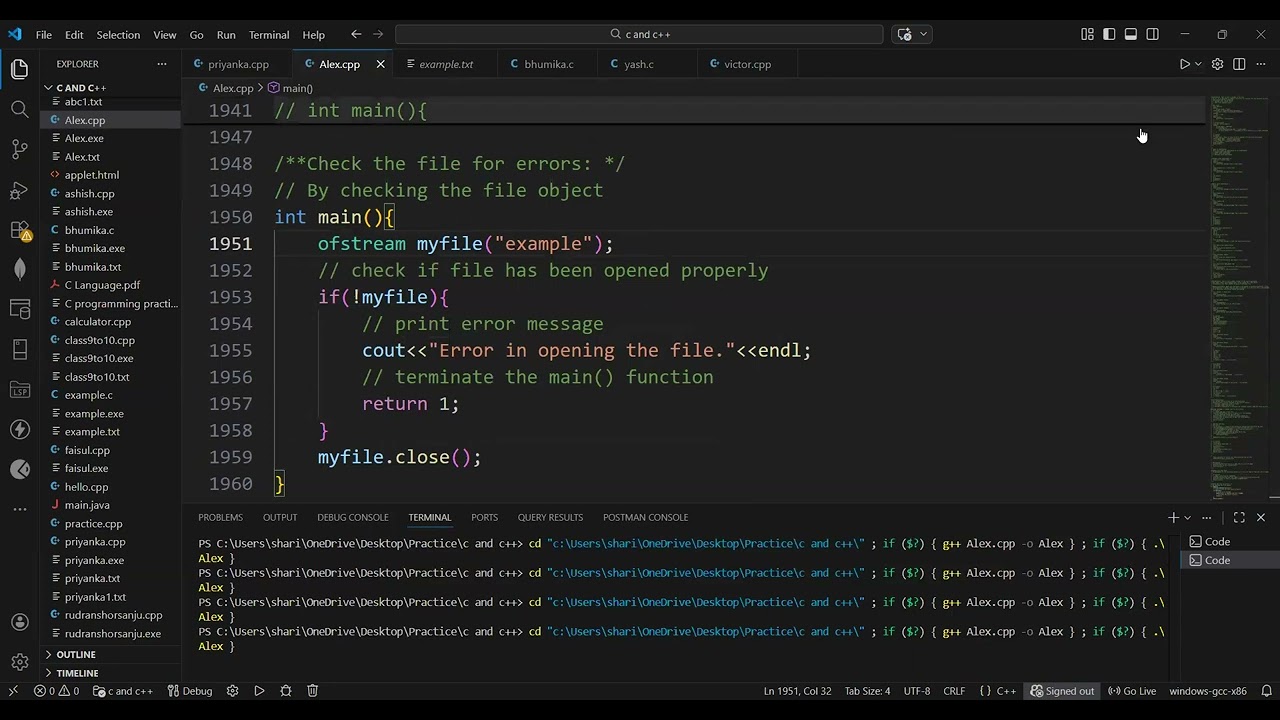Close the Alex.cpp editor tab
The height and width of the screenshot is (720, 1280).
coord(380,64)
